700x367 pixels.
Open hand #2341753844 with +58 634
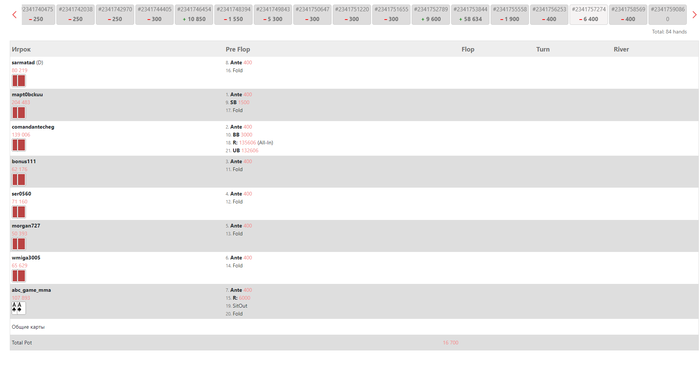[x=470, y=14]
